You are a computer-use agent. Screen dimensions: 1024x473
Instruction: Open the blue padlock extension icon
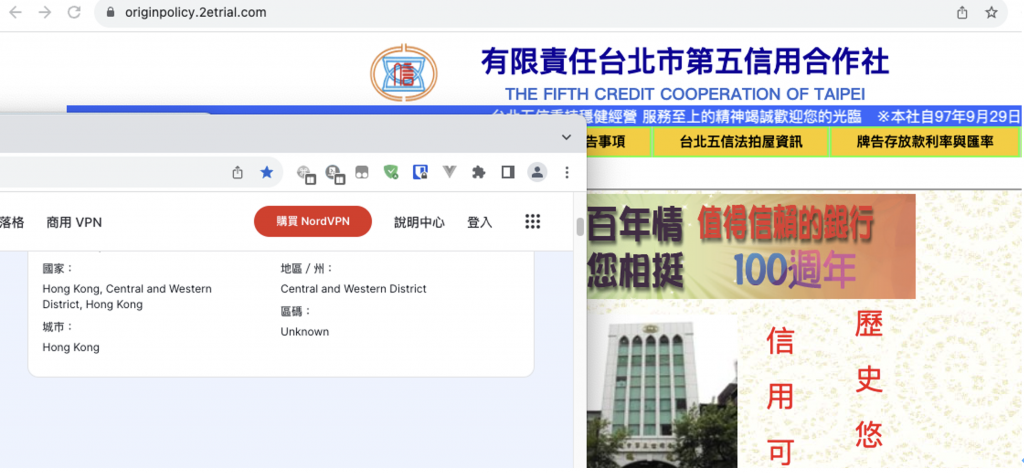point(420,172)
